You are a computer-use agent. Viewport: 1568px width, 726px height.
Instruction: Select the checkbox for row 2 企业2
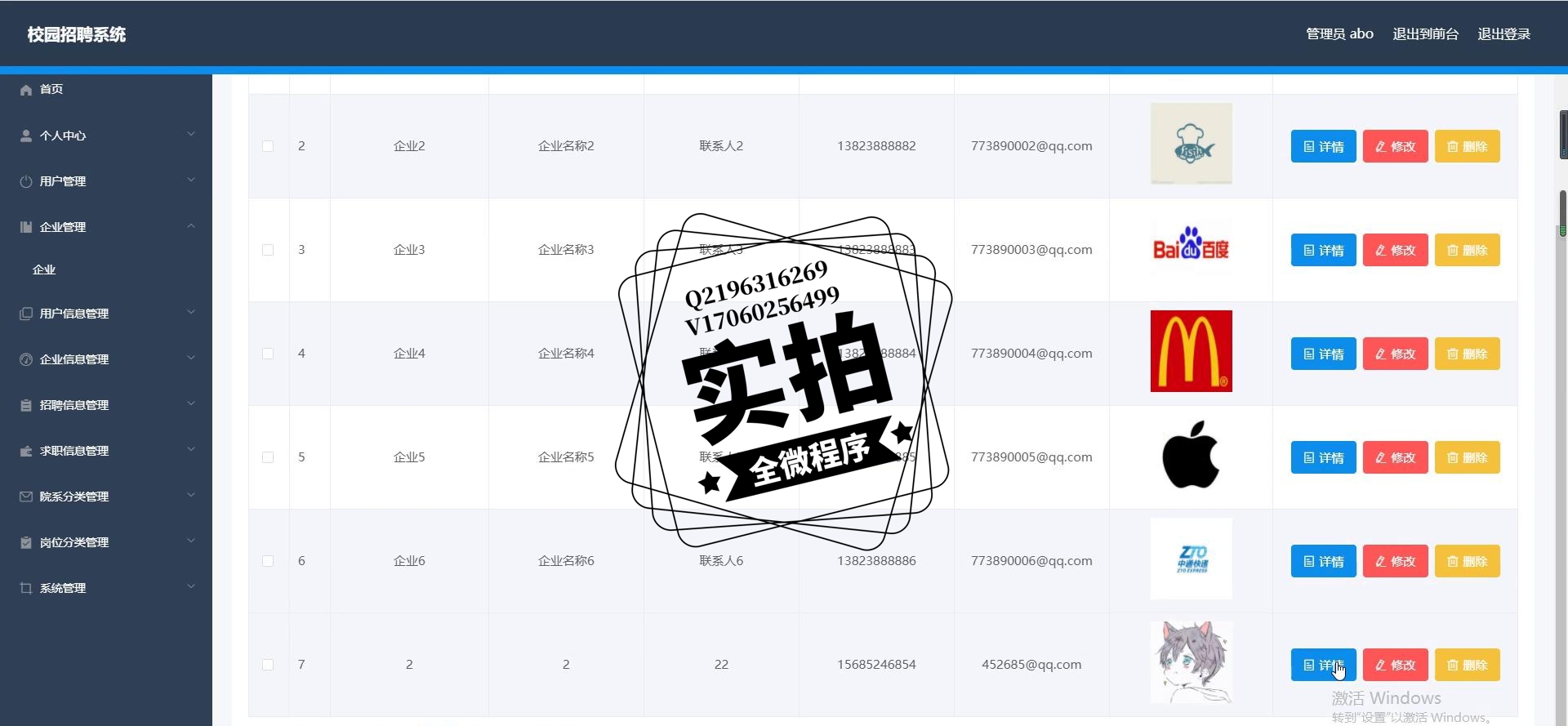268,146
